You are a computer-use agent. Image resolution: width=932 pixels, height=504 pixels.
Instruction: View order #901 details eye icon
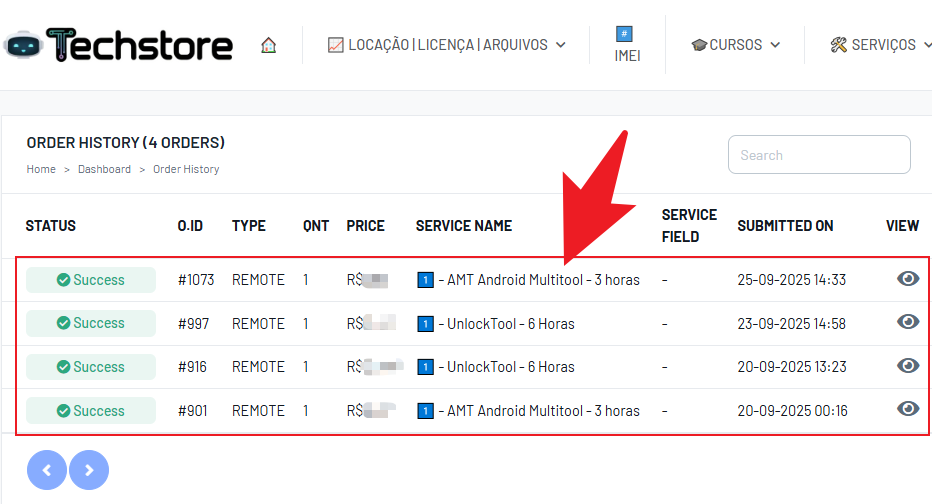click(907, 409)
